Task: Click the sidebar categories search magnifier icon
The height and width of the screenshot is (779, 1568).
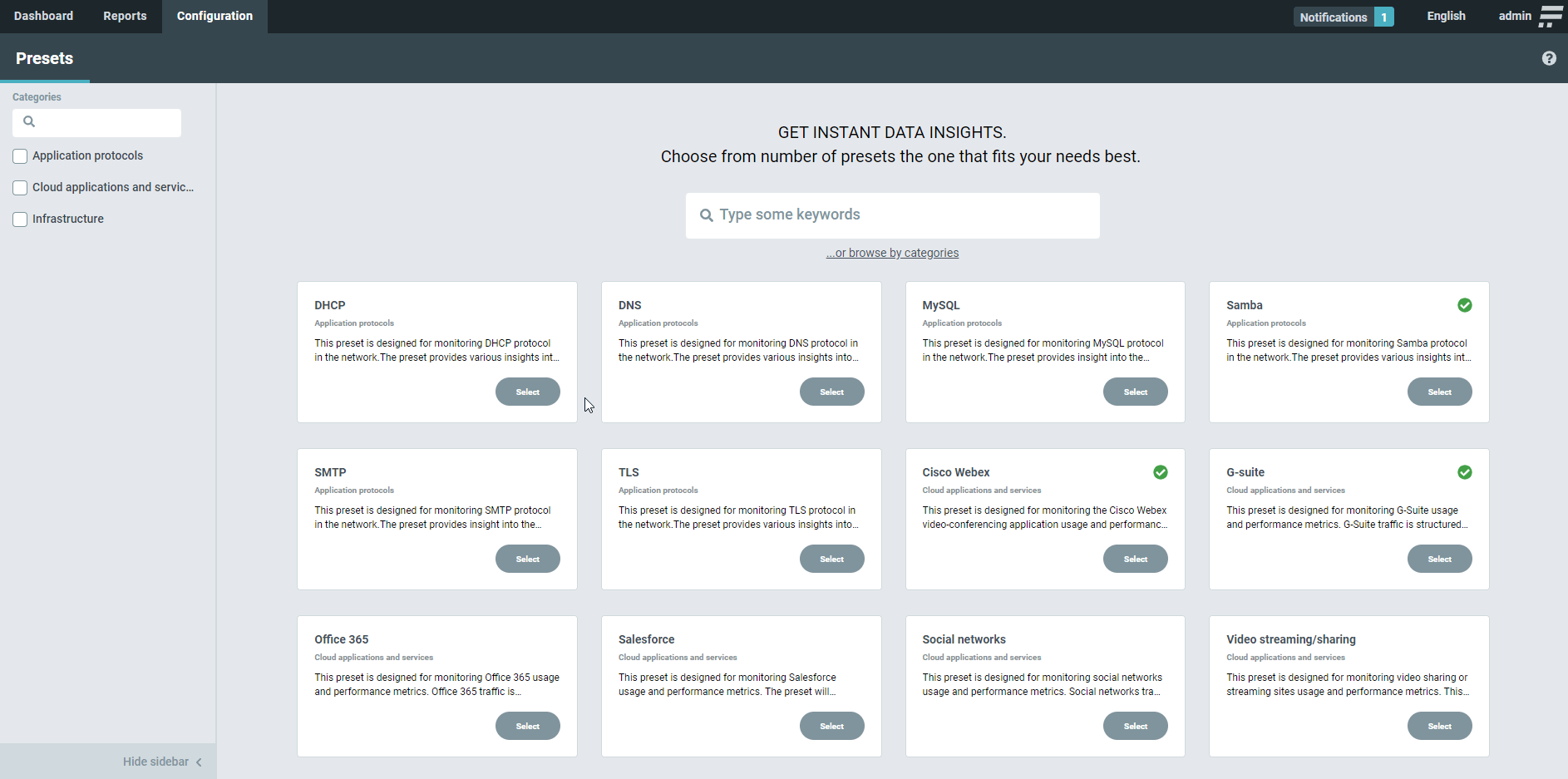Action: (29, 122)
